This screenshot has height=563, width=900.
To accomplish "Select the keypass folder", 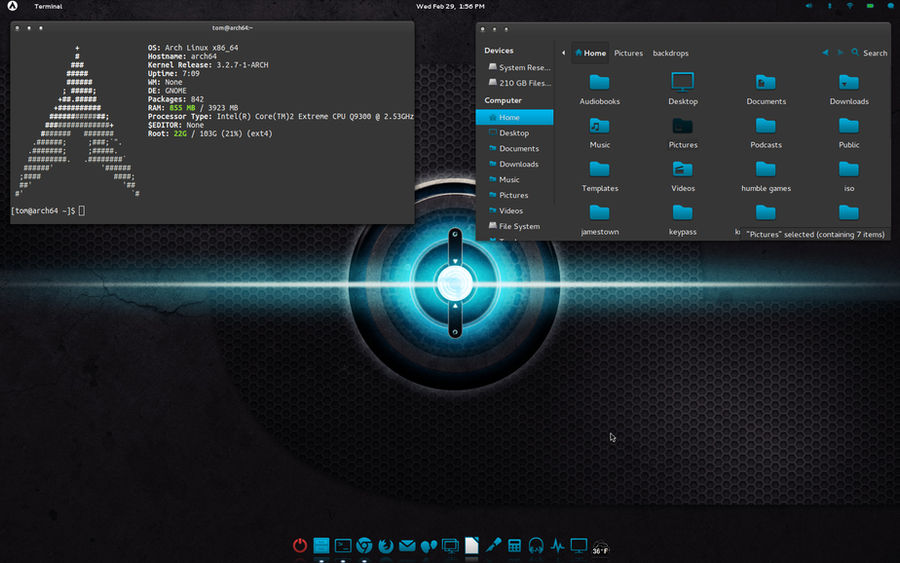I will [682, 219].
